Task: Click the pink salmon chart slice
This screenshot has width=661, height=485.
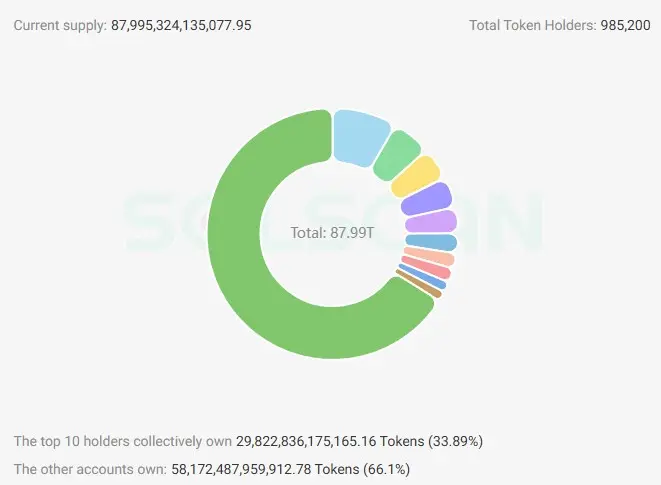Action: [427, 269]
